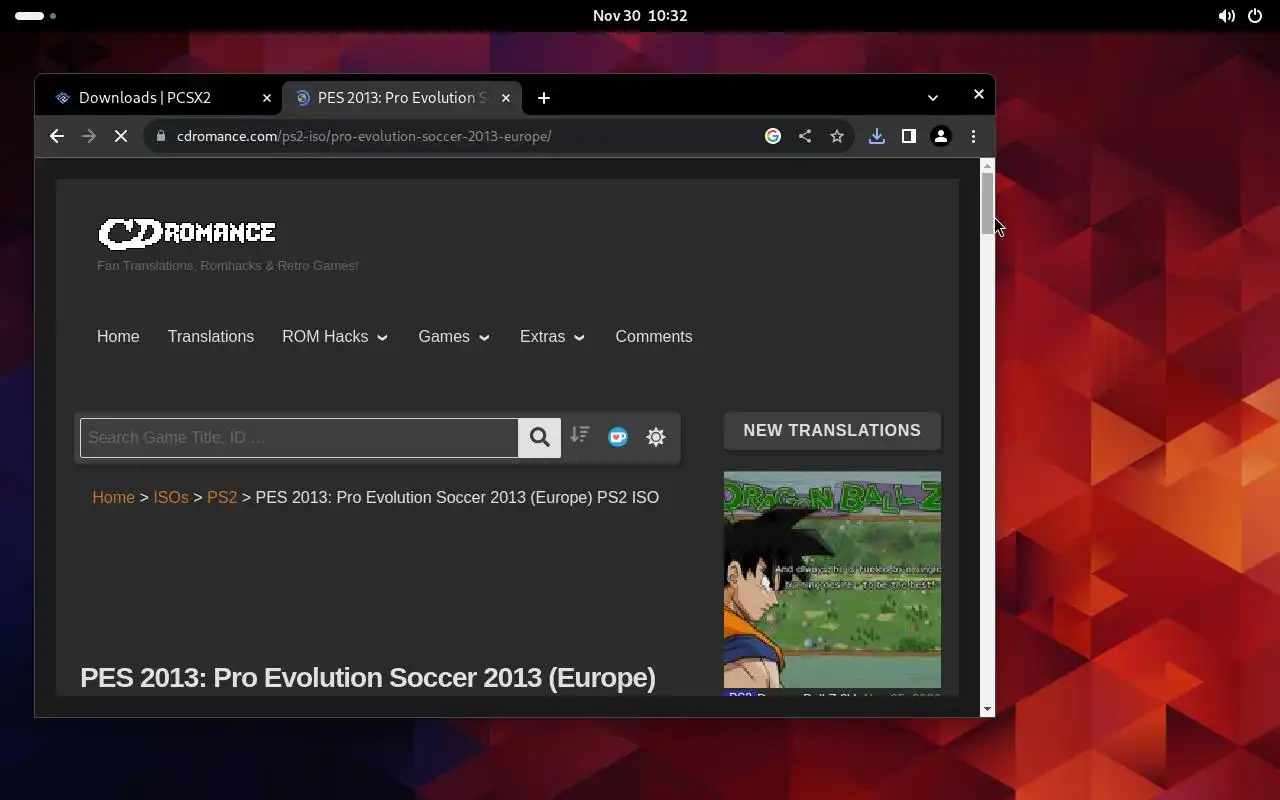Viewport: 1280px width, 800px height.
Task: Go back to the previous page
Action: (57, 136)
